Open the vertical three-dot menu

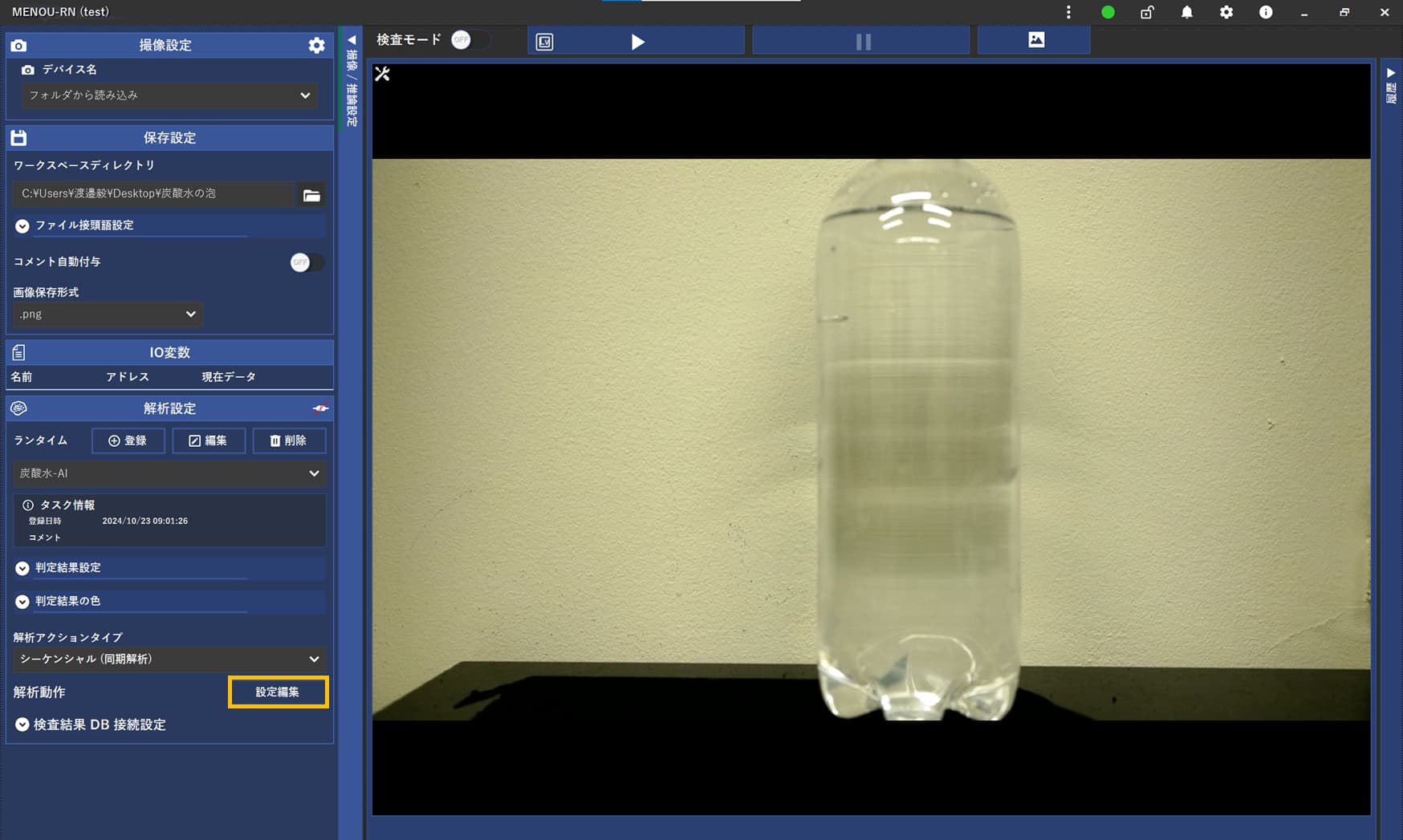tap(1068, 12)
